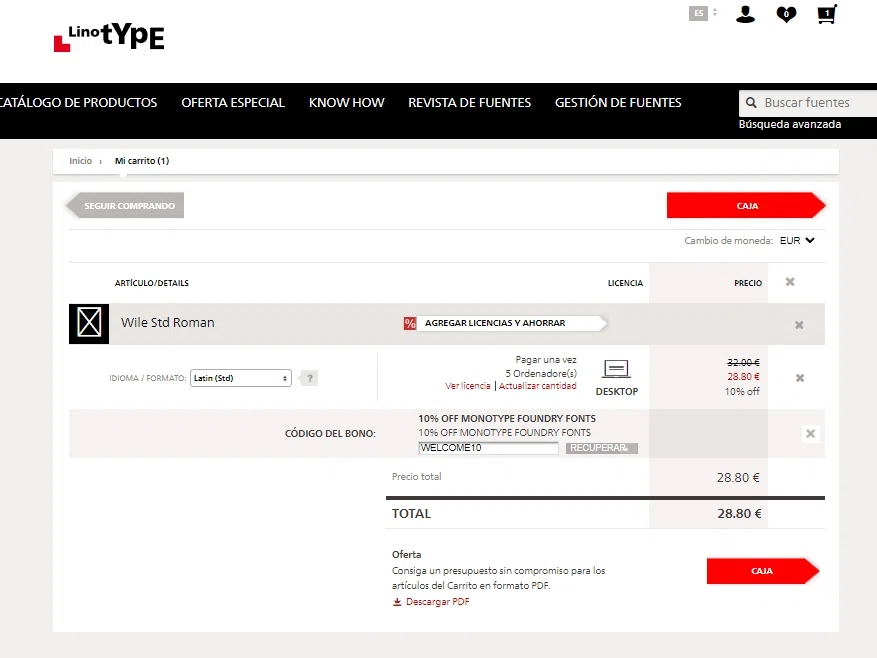This screenshot has height=658, width=877.
Task: Remove the WELCOME10 voucher code with X
Action: coord(810,434)
